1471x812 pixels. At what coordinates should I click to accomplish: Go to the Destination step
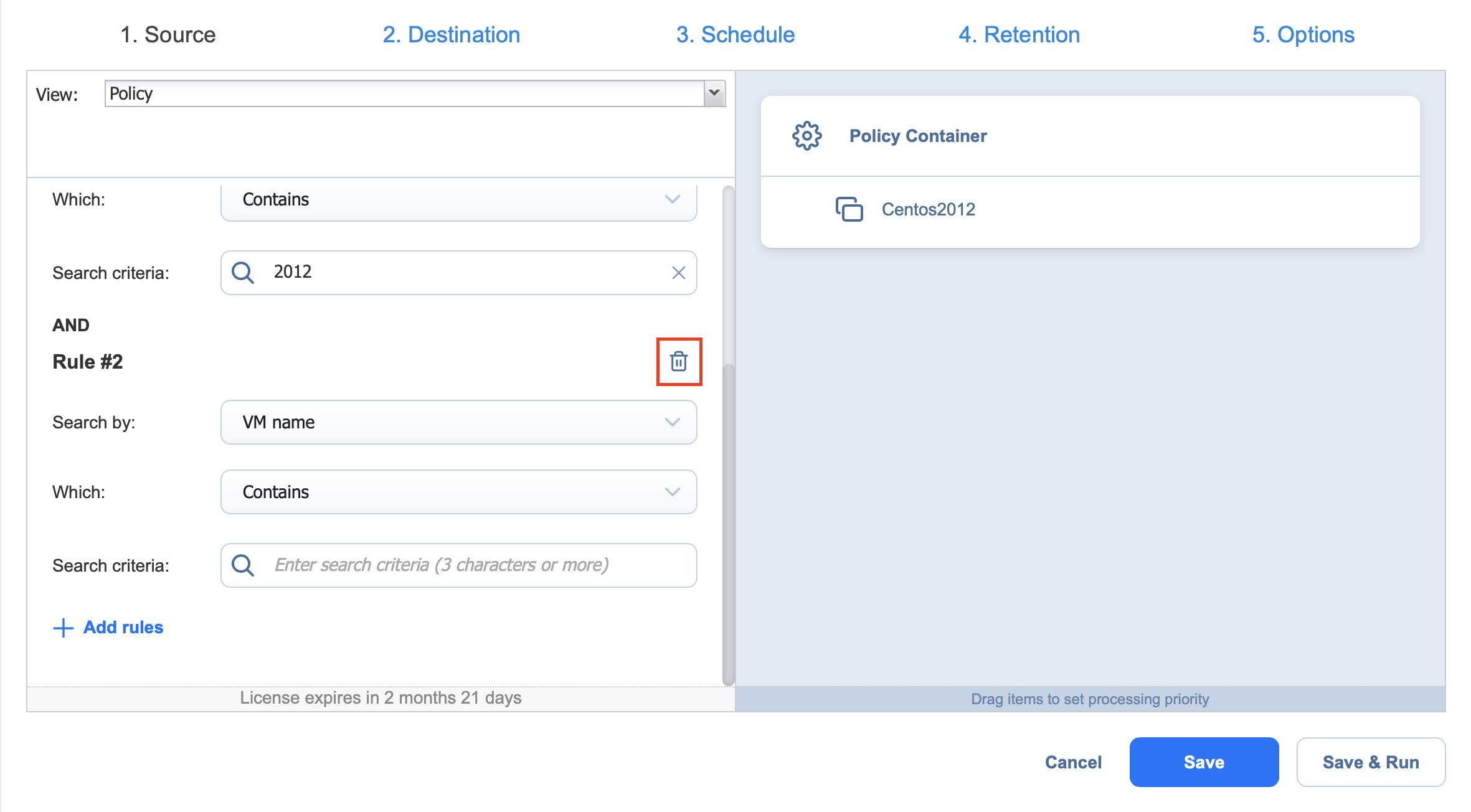(451, 35)
